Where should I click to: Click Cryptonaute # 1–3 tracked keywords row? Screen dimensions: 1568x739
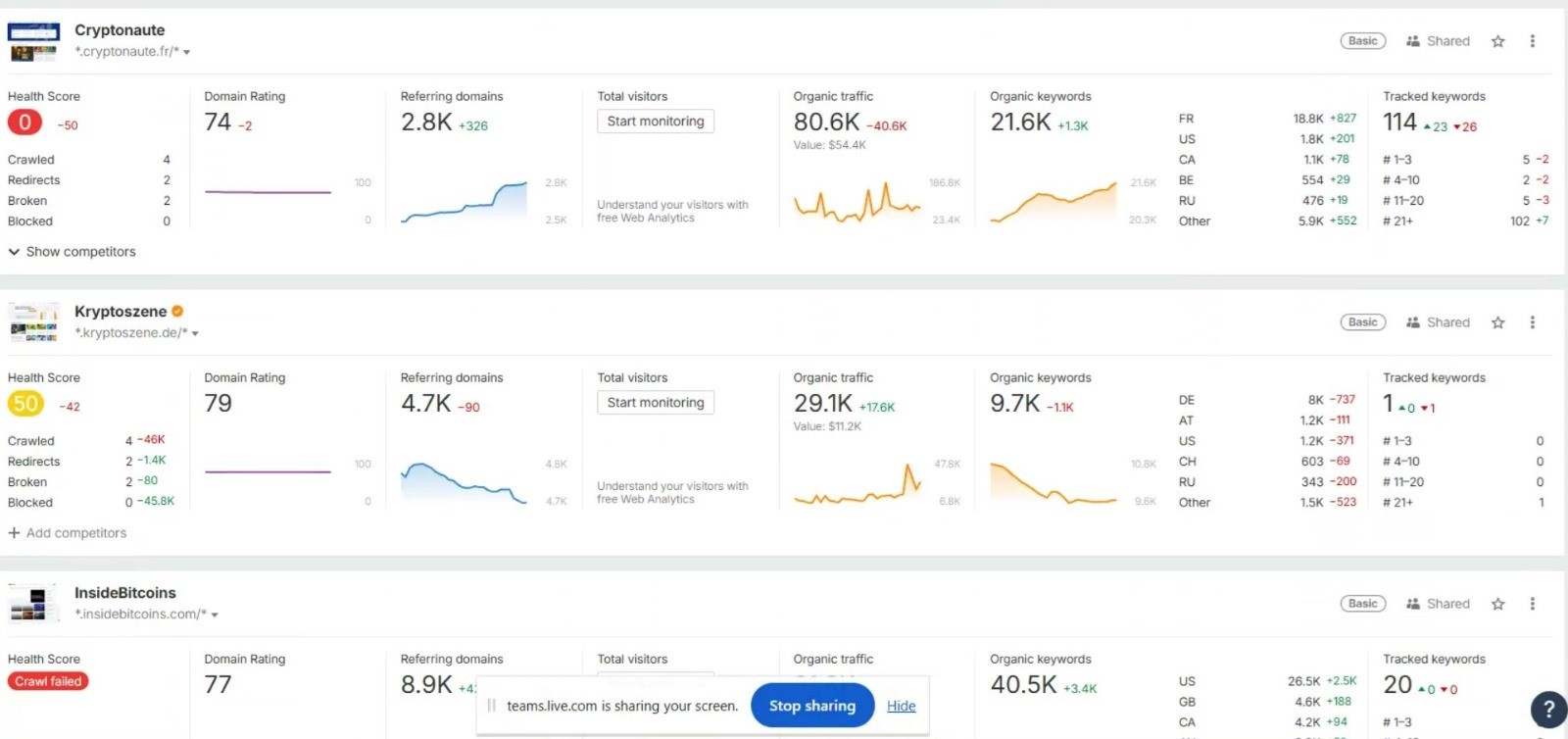pos(1466,160)
